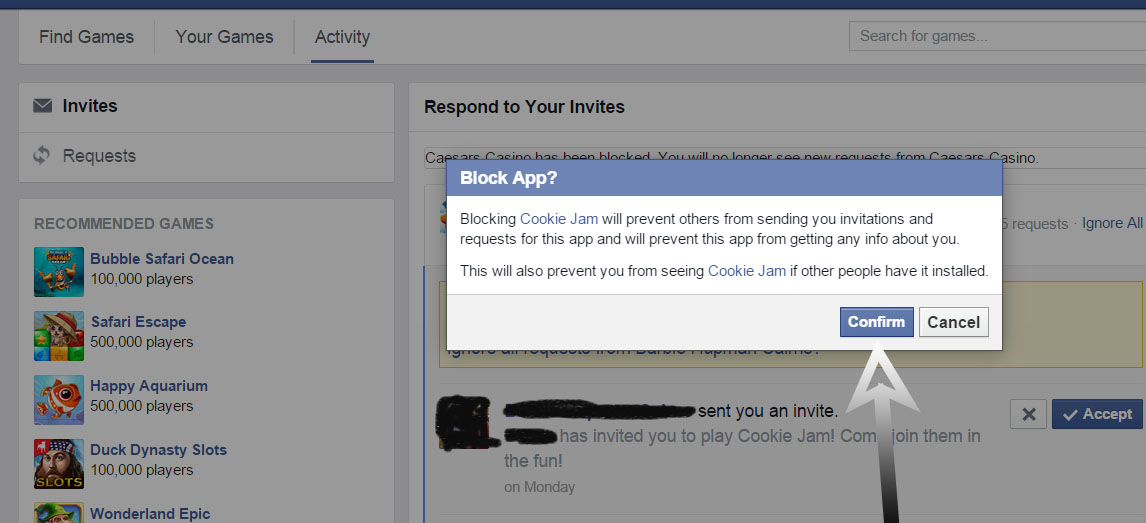Open the Your Games tab
The image size is (1146, 523).
[224, 37]
